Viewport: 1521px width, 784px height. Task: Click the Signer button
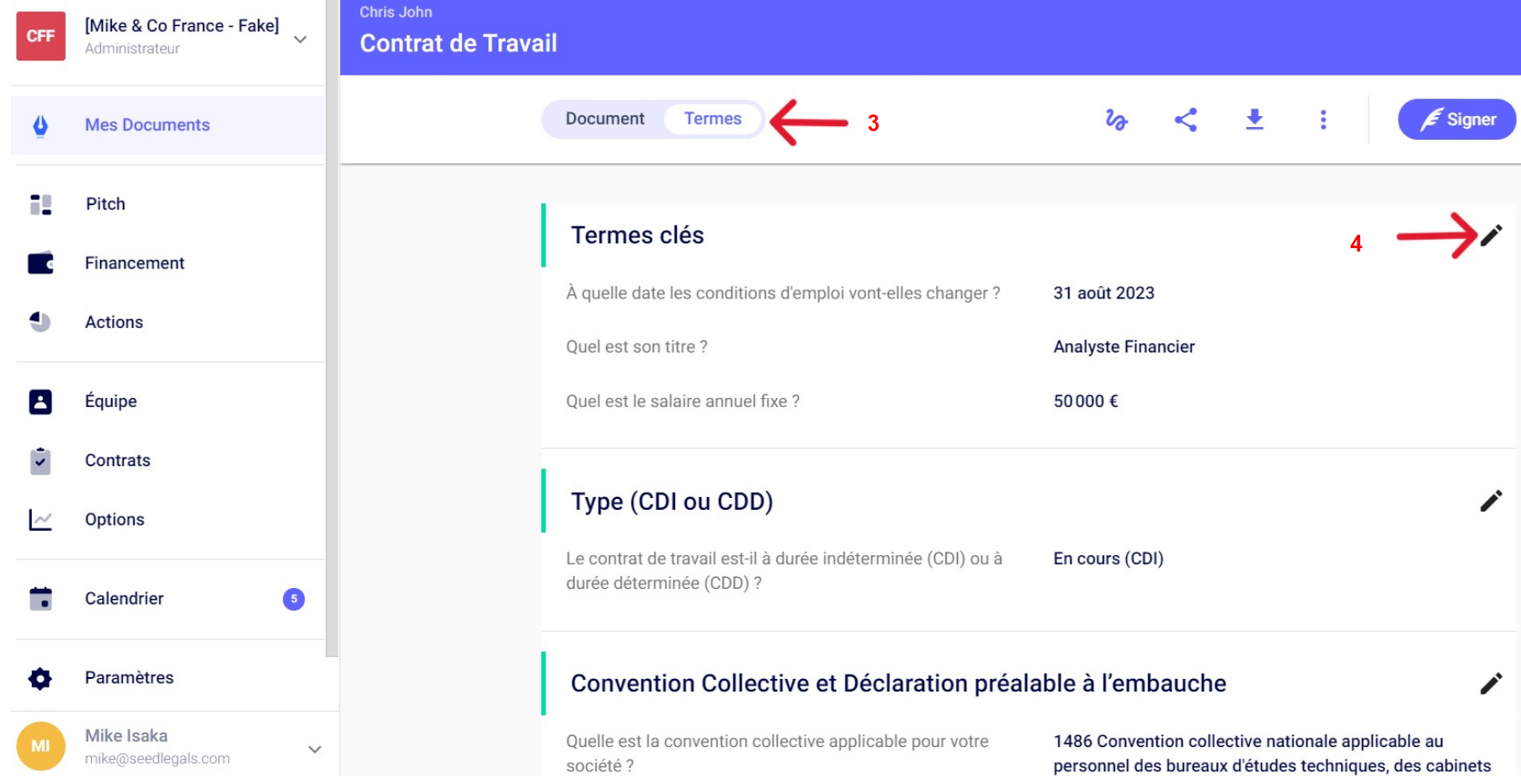pyautogui.click(x=1456, y=119)
